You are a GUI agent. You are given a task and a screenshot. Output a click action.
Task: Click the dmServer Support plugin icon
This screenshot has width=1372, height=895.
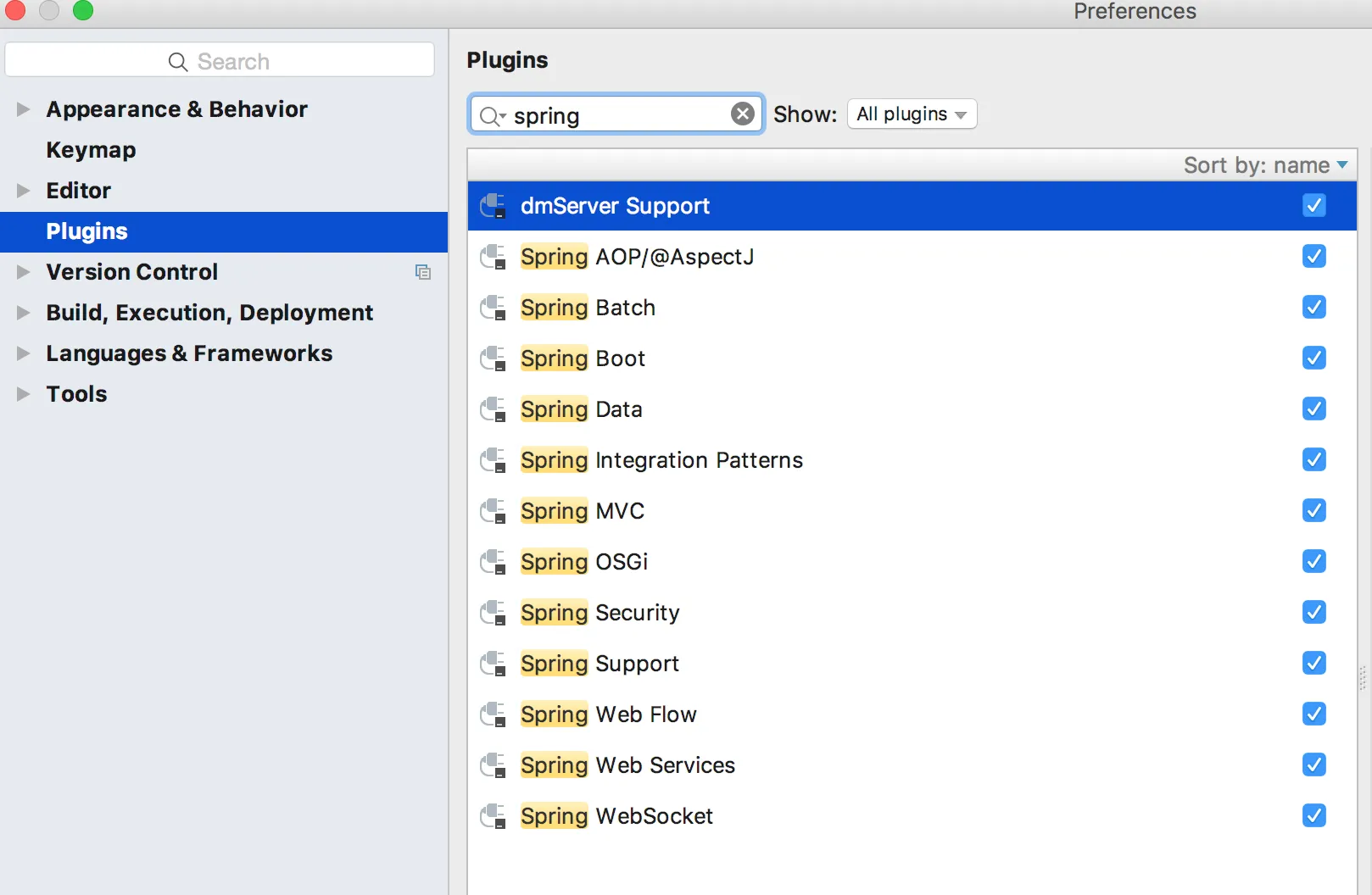point(493,206)
